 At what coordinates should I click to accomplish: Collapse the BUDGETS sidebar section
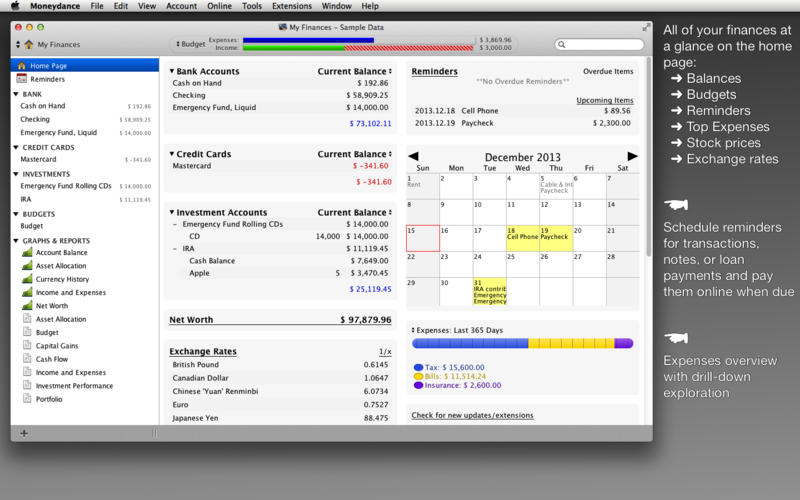click(x=16, y=214)
